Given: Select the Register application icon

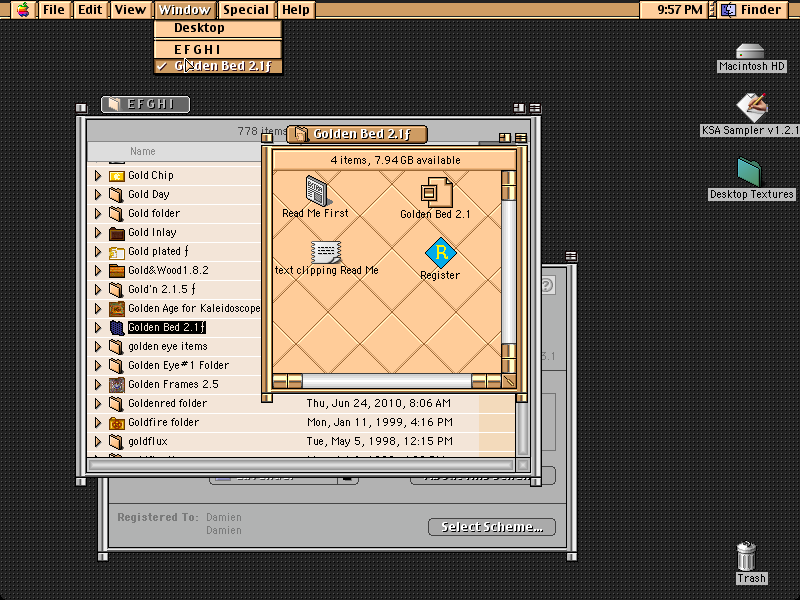Looking at the screenshot, I should pyautogui.click(x=440, y=253).
